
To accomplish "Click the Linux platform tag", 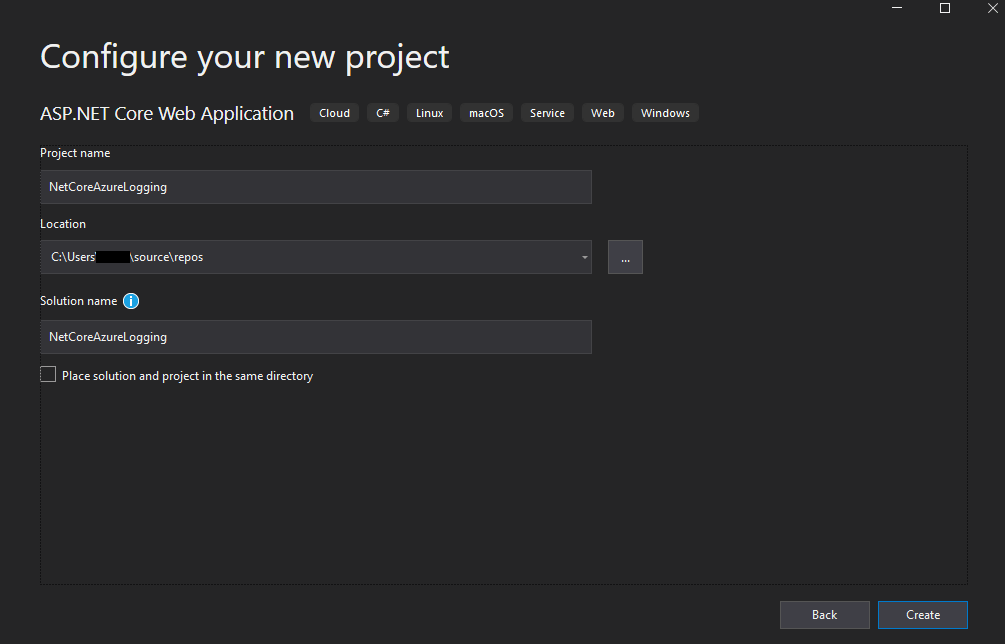I will coord(429,113).
